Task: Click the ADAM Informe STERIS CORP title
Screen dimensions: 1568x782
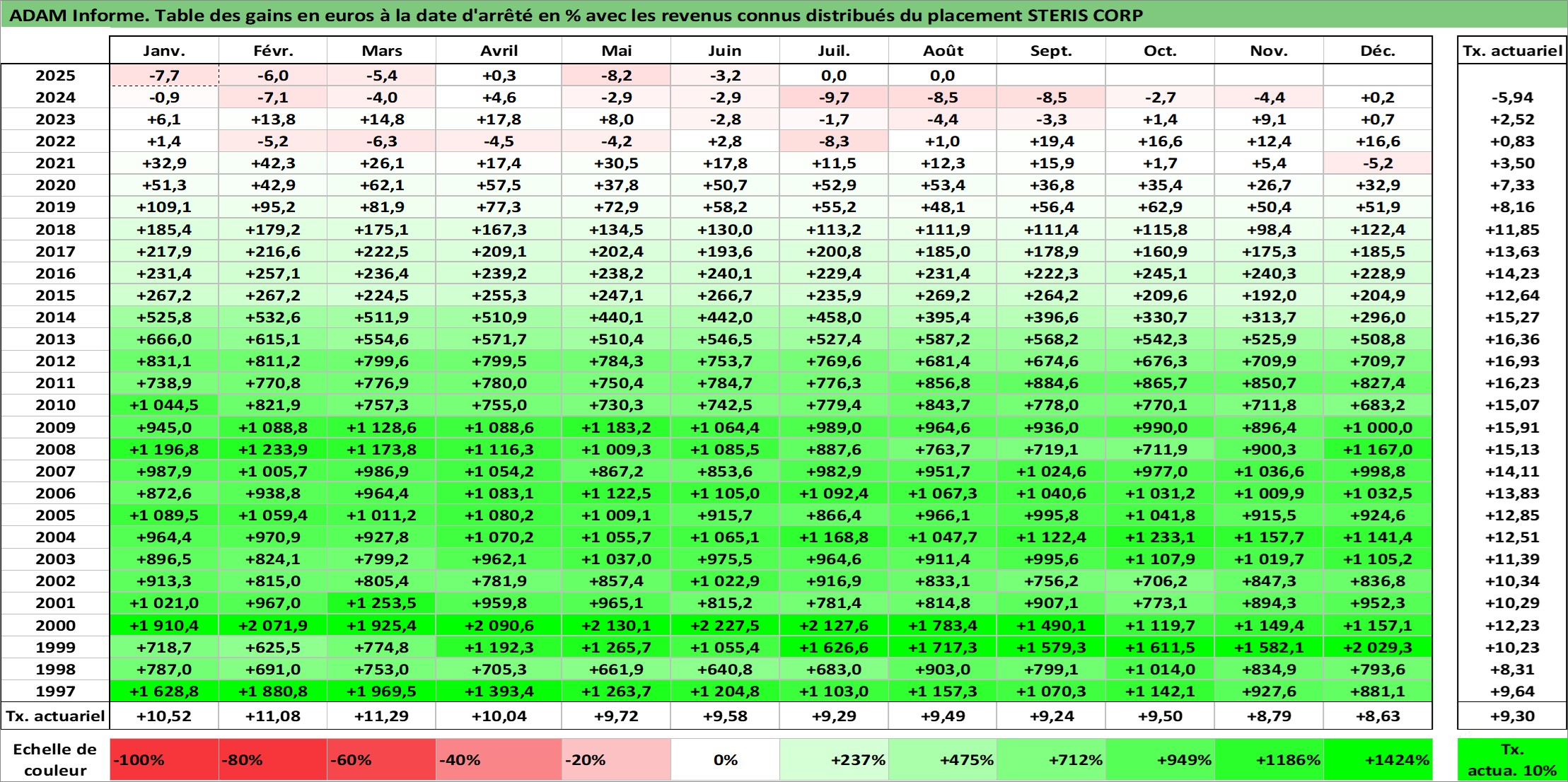Action: 576,16
